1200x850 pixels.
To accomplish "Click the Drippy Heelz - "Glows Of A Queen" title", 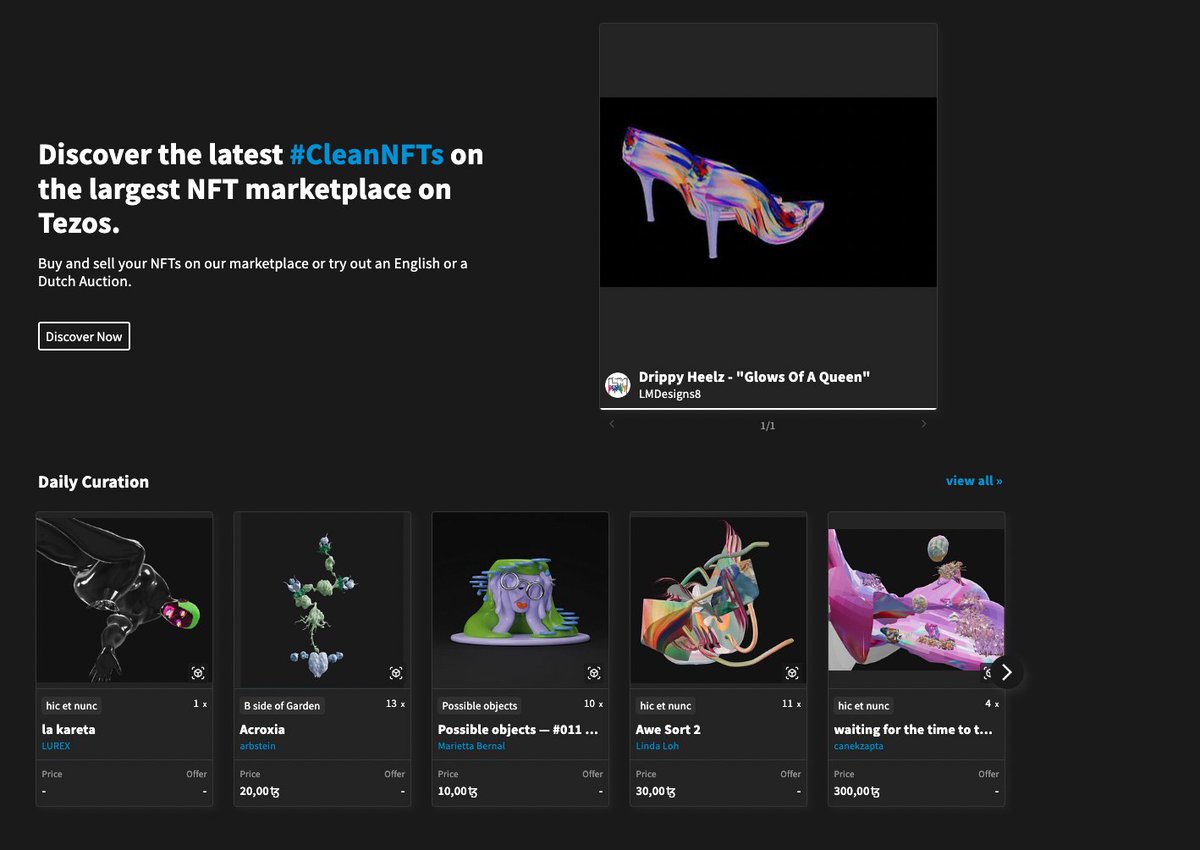I will point(755,377).
